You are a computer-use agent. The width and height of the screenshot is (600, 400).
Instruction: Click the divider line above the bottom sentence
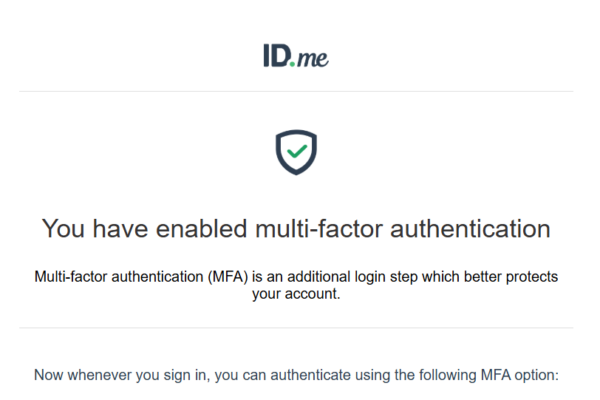pos(296,328)
